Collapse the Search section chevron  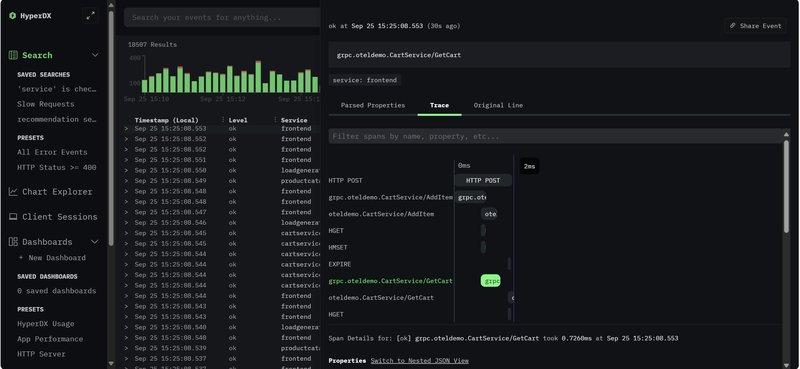(x=95, y=55)
